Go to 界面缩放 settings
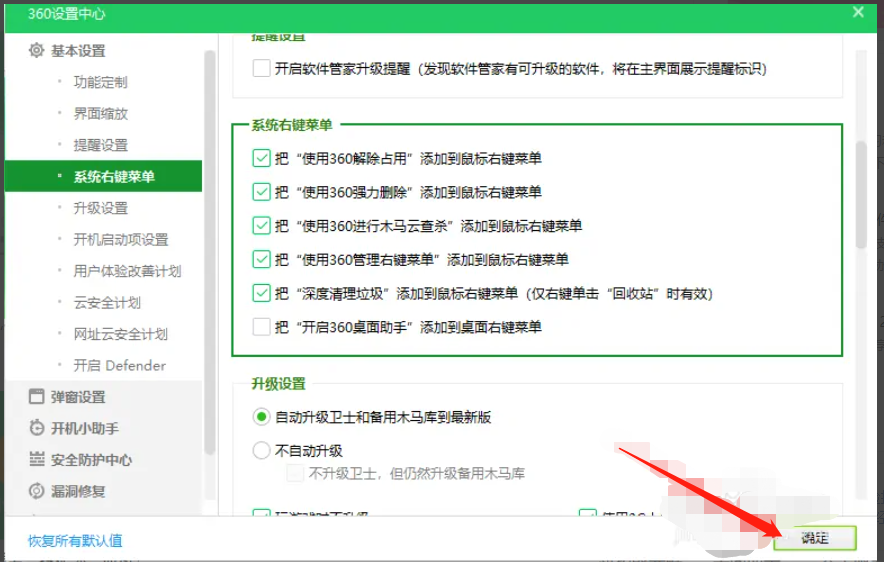This screenshot has width=884, height=562. 100,114
